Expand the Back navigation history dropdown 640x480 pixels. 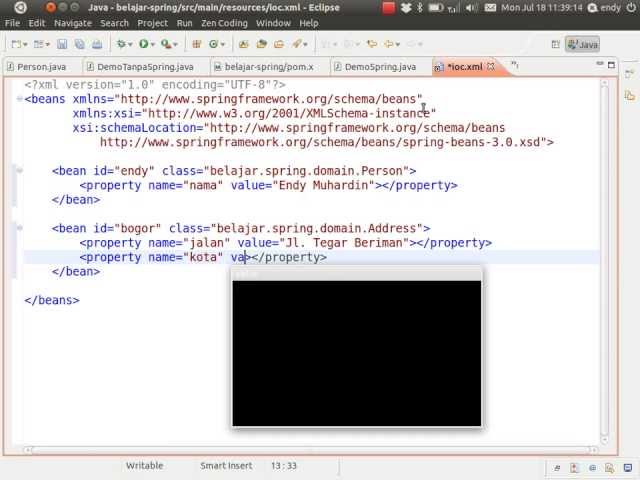pyautogui.click(x=398, y=44)
